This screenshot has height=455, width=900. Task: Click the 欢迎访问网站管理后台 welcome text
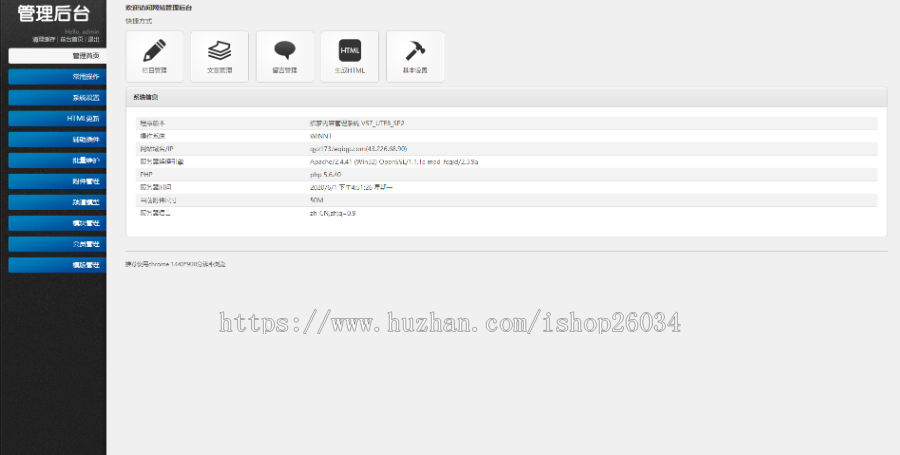pos(159,8)
